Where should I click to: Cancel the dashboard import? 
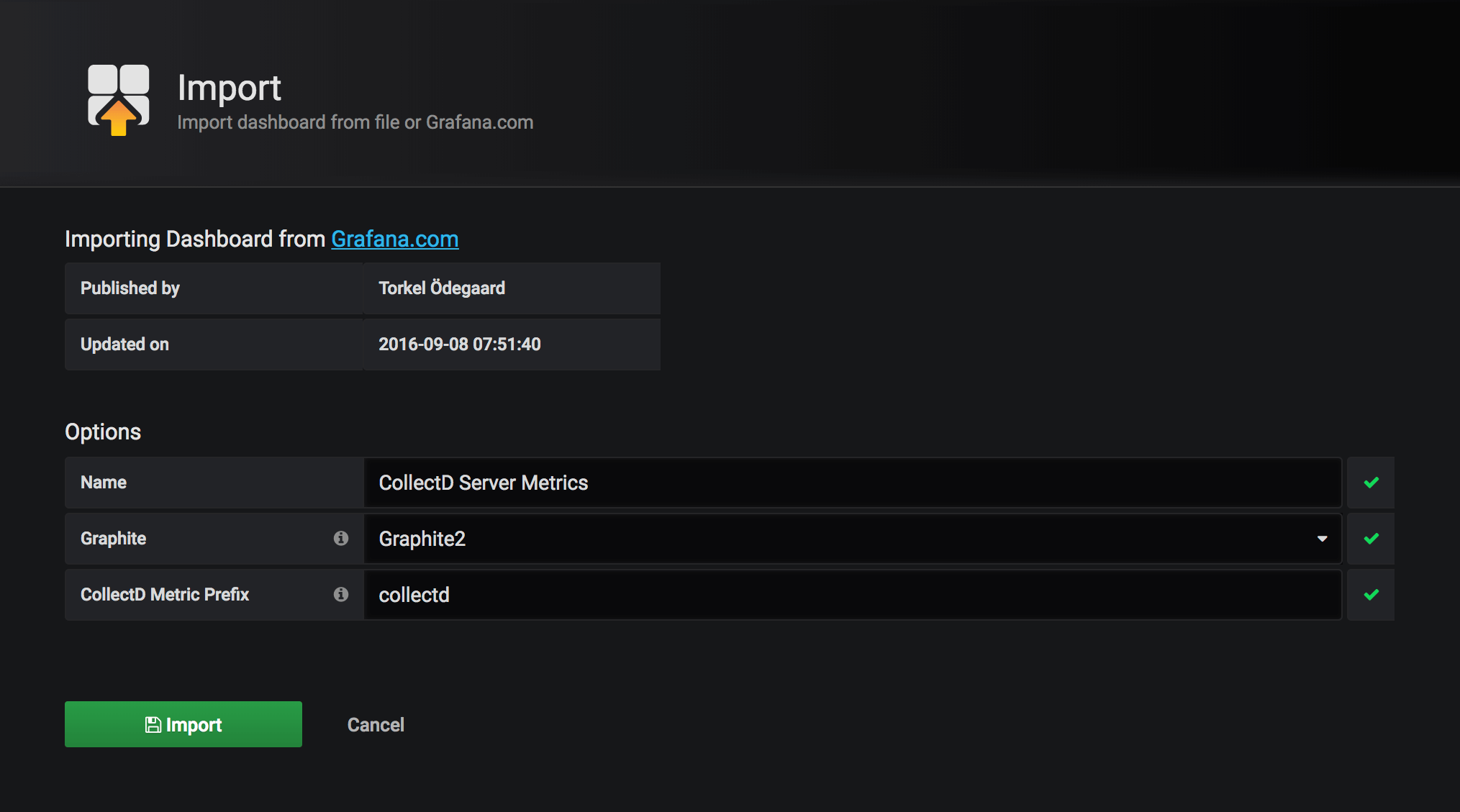(376, 725)
